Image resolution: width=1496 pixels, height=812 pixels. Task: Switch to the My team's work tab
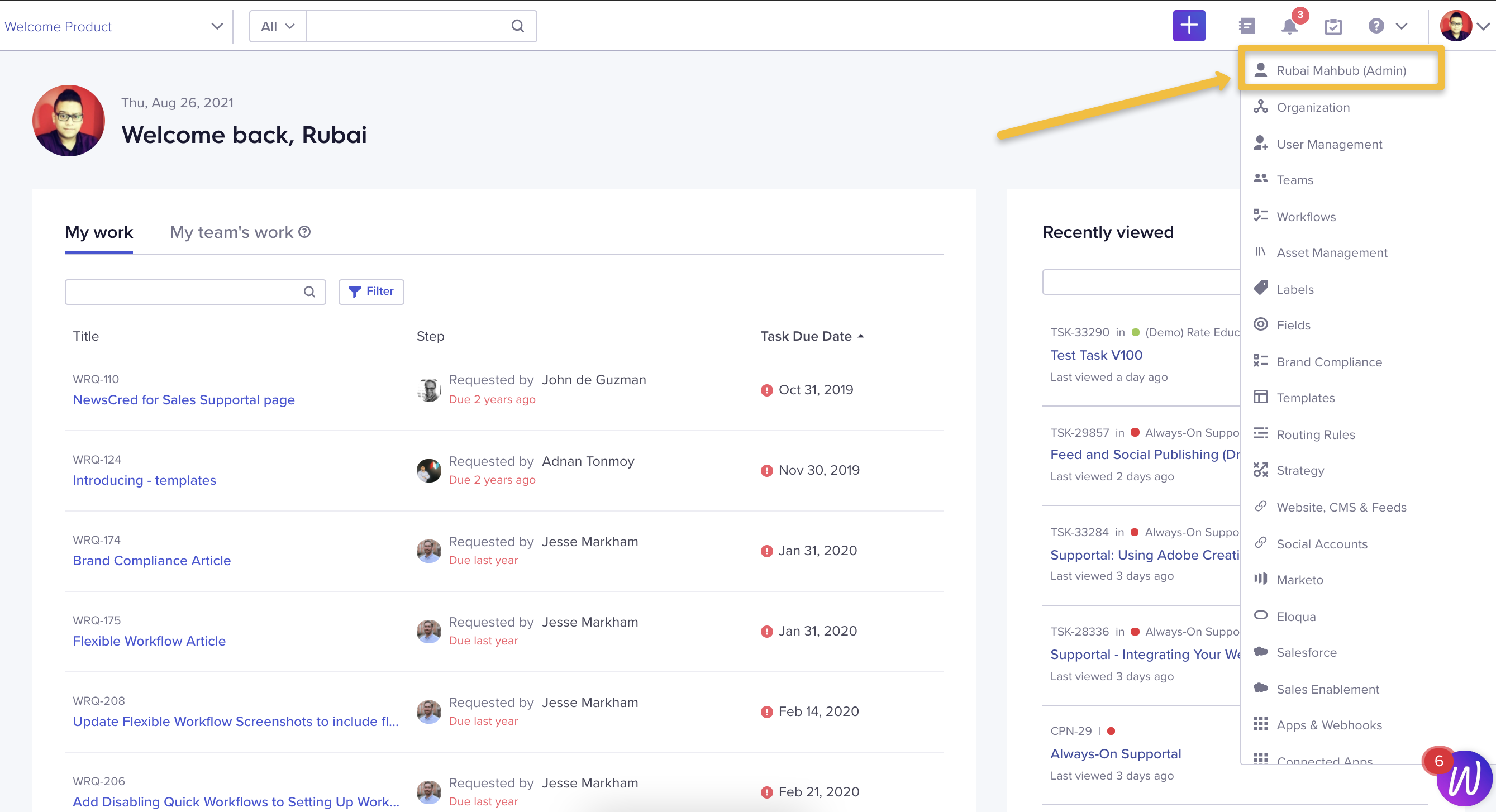232,232
